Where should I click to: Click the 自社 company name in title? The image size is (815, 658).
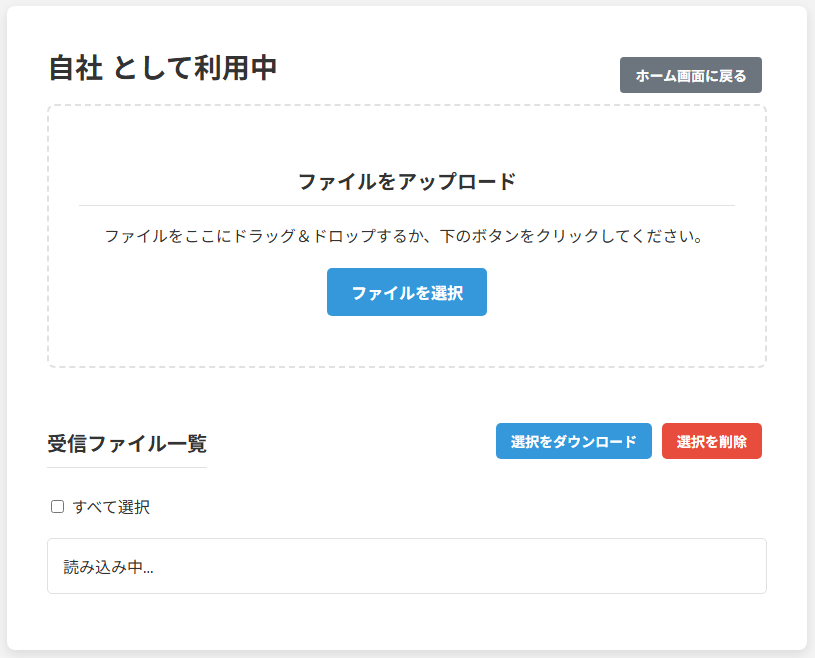click(75, 68)
